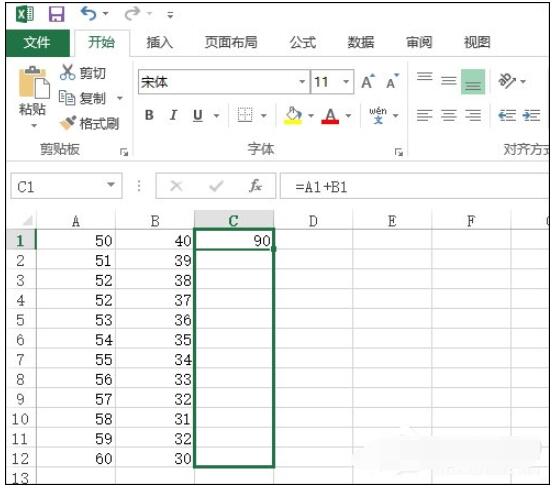Screen dimensions: 553x488
Task: Toggle underline formatting (U)
Action: tap(198, 115)
